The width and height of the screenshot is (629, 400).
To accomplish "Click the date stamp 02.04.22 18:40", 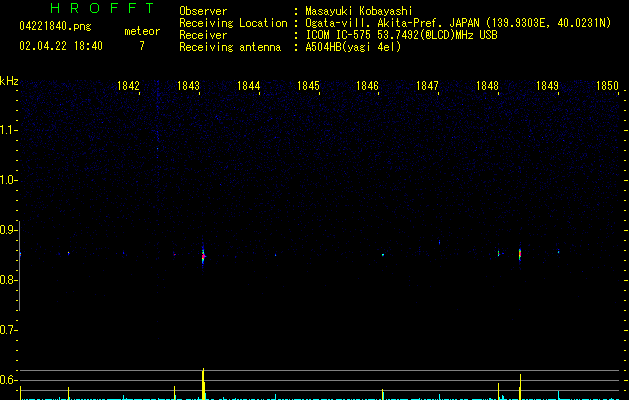I will click(61, 46).
